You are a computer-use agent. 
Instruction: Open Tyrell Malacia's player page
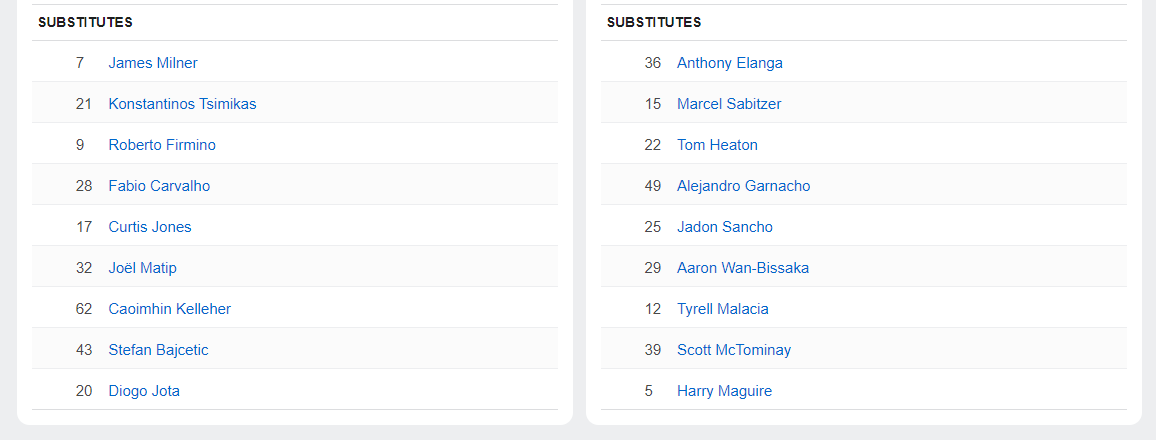(x=723, y=309)
